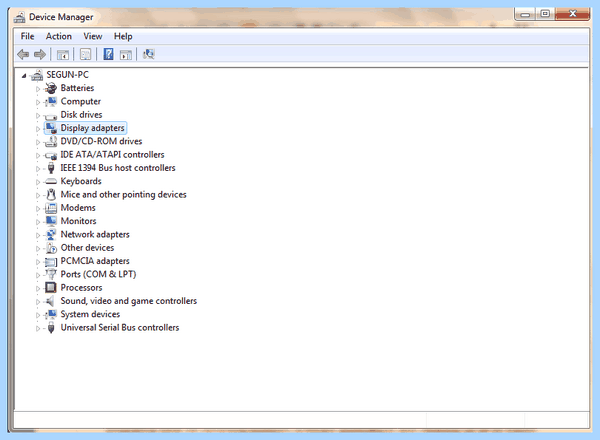This screenshot has width=600, height=440.
Task: Click the Computer category icon
Action: pos(51,101)
